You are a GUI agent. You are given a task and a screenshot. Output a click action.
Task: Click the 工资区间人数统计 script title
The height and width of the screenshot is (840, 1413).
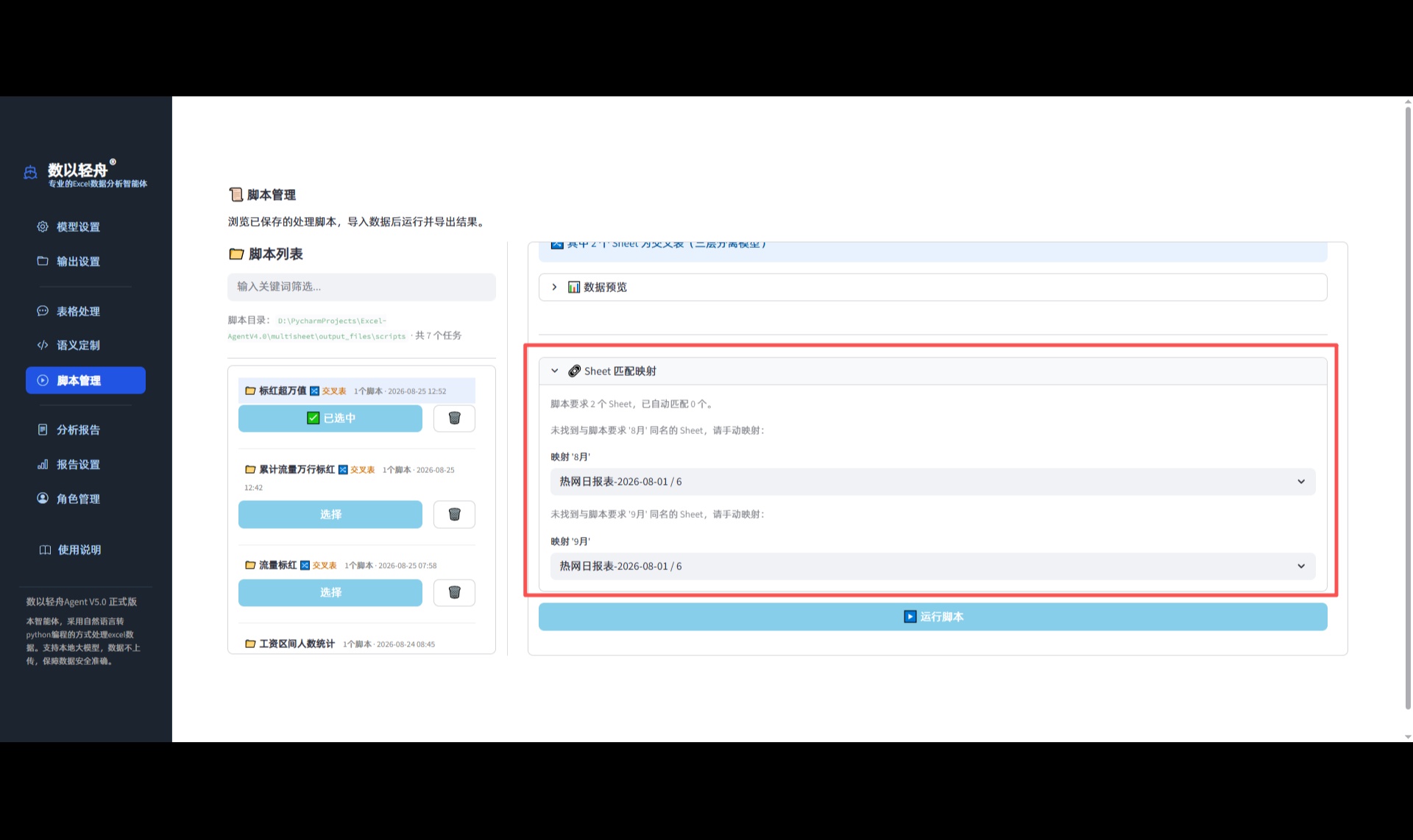coord(297,644)
